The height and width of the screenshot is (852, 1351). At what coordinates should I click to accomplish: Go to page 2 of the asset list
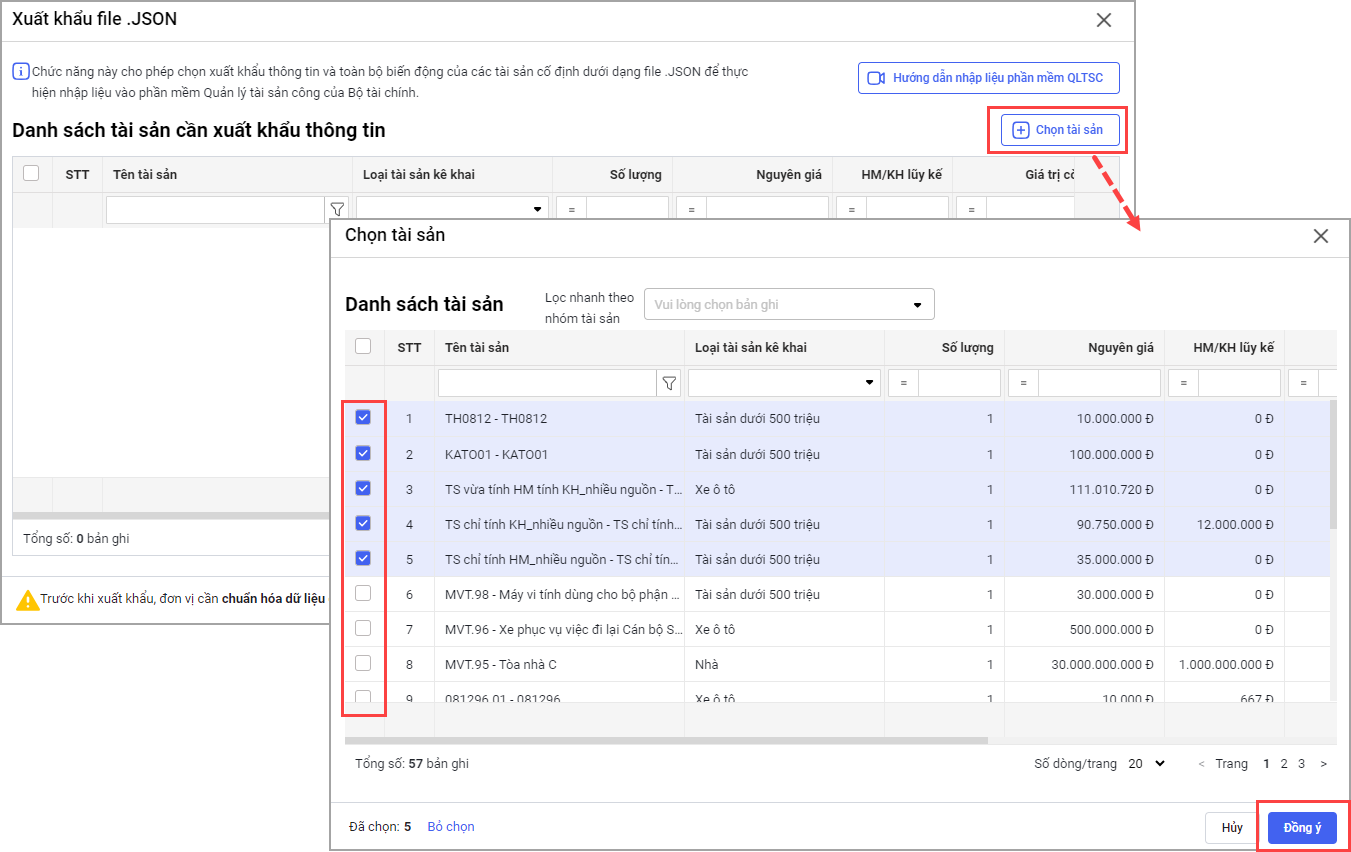[x=1284, y=764]
